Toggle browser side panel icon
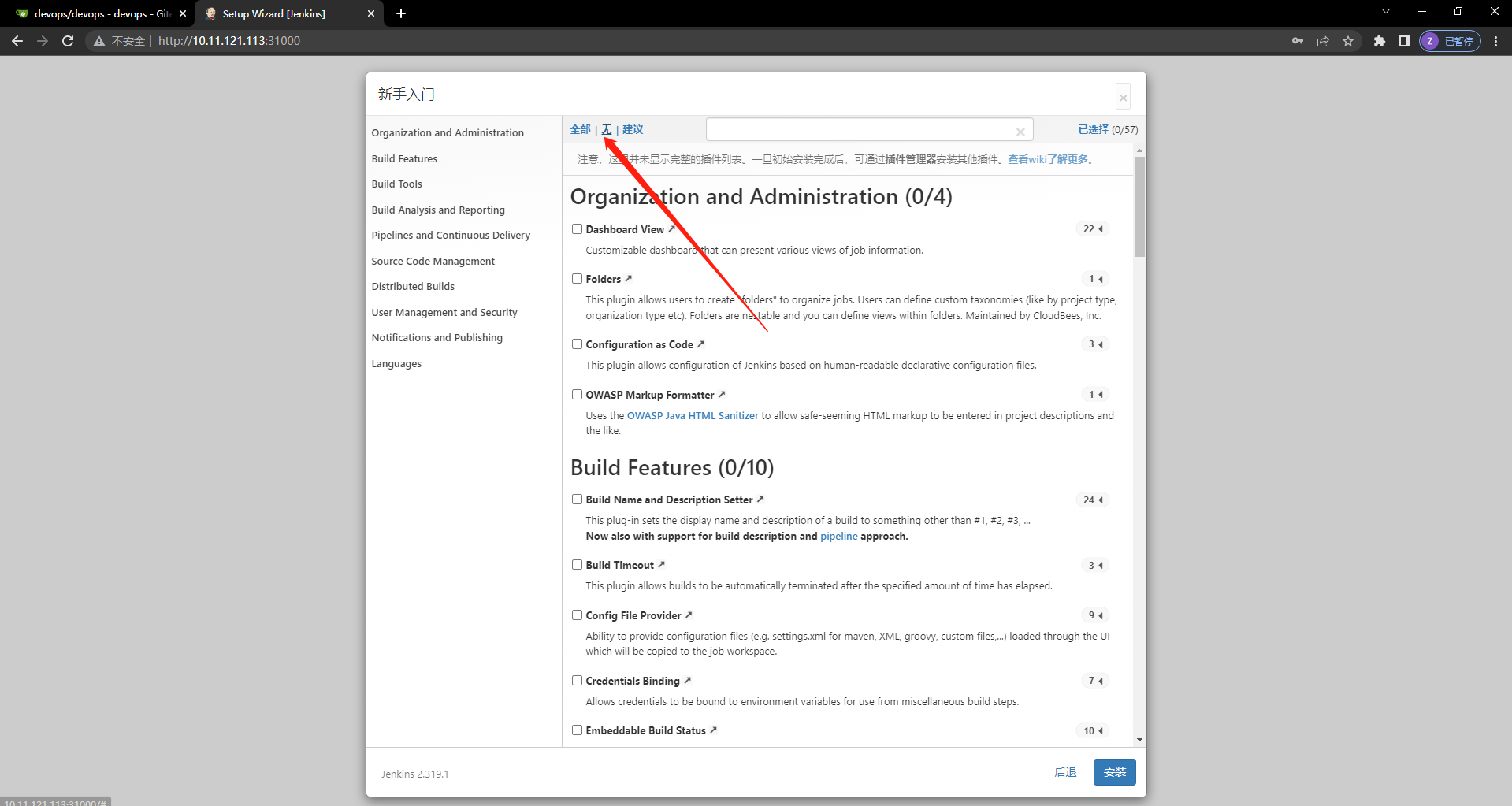Viewport: 1512px width, 806px height. click(x=1404, y=41)
